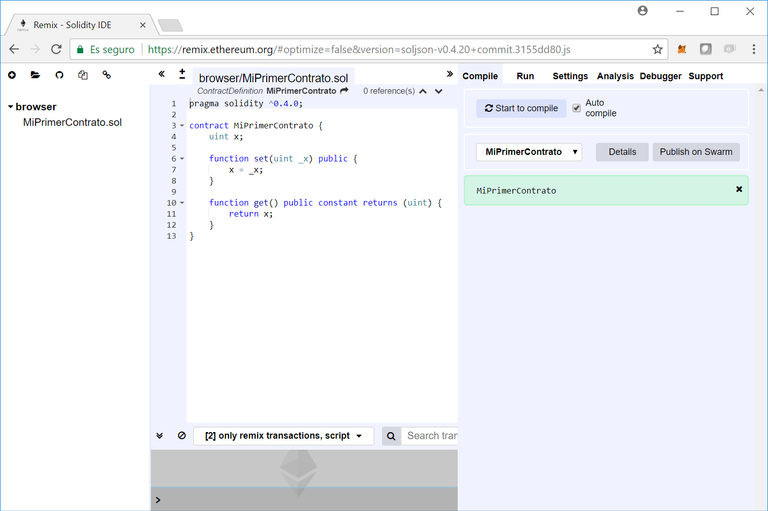
Task: Open the Chrome profile account icon
Action: pos(643,11)
